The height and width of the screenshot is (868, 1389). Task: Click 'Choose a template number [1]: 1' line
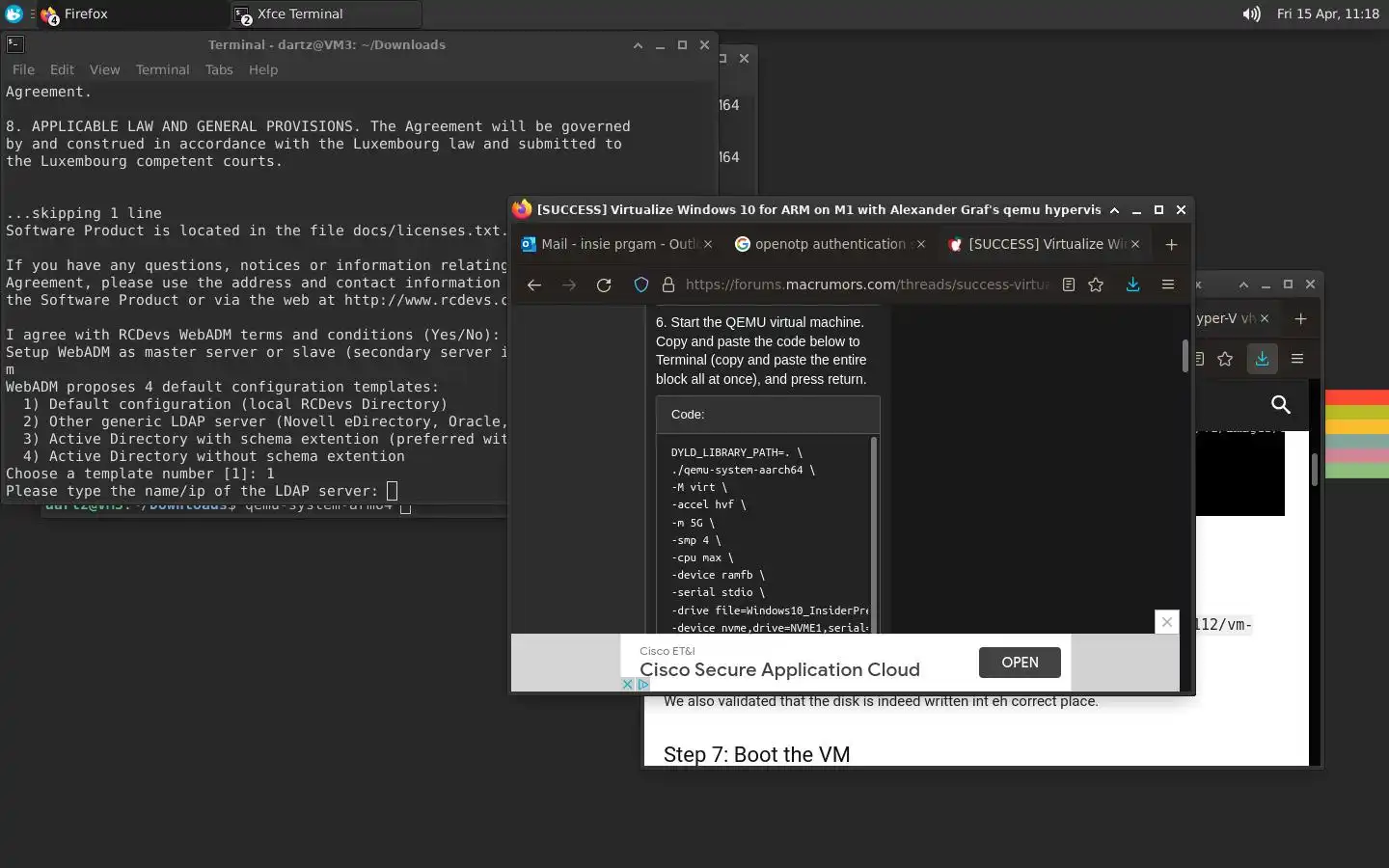pyautogui.click(x=140, y=474)
